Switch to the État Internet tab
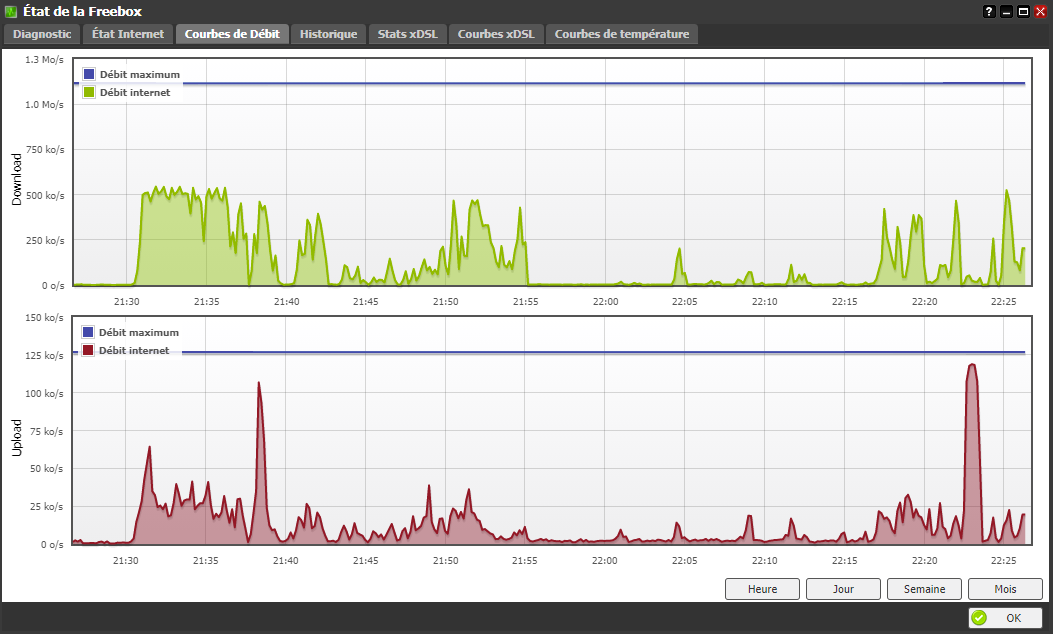This screenshot has height=634, width=1053. [x=128, y=34]
